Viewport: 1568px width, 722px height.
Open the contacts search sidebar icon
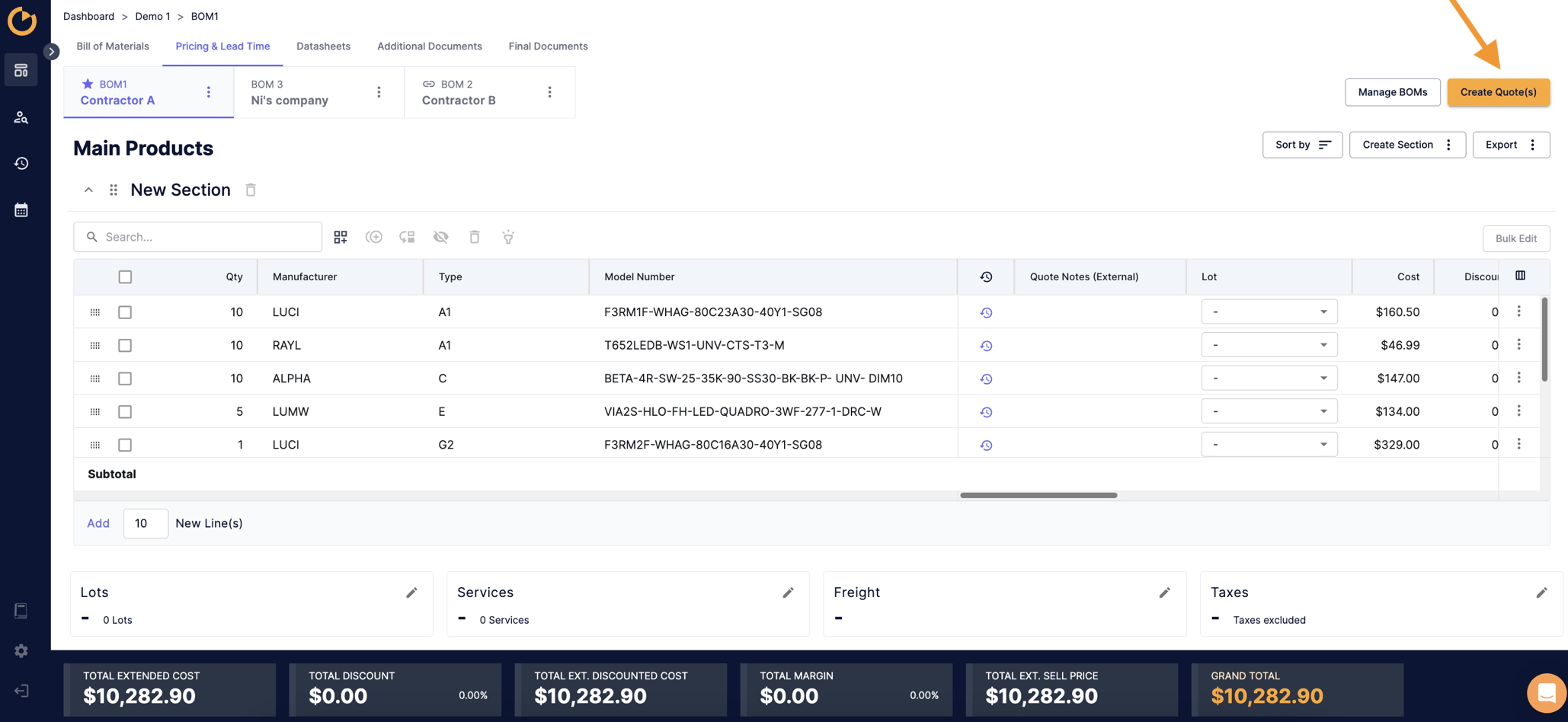21,117
